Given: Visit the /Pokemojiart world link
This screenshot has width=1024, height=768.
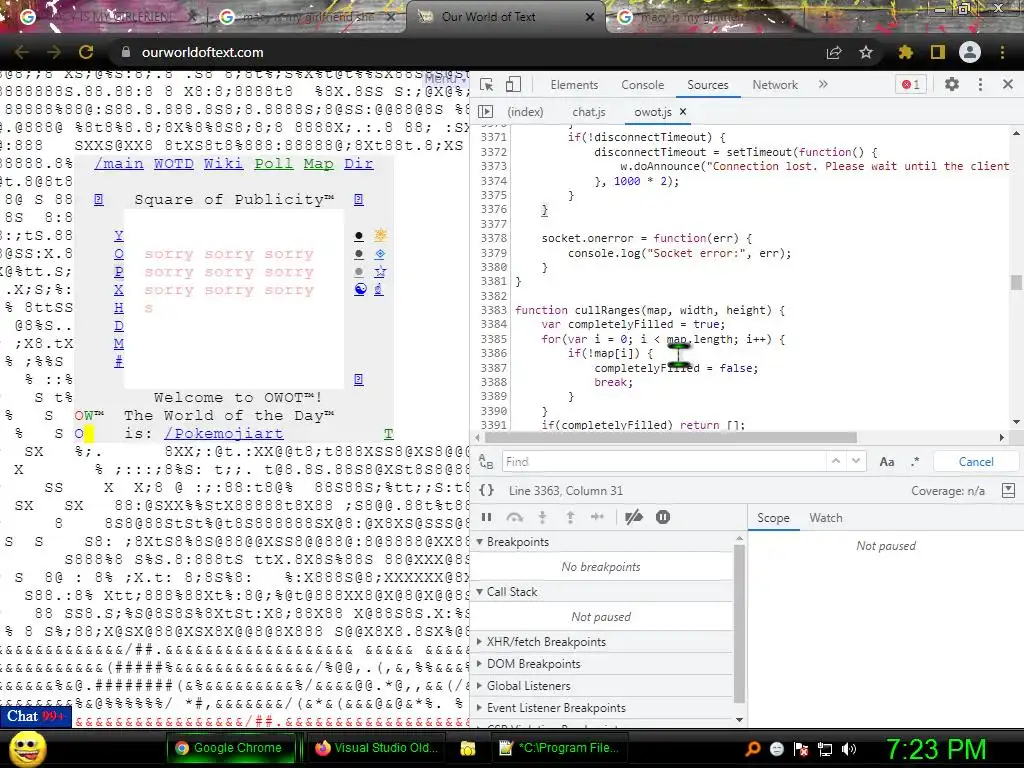Looking at the screenshot, I should click(x=224, y=433).
